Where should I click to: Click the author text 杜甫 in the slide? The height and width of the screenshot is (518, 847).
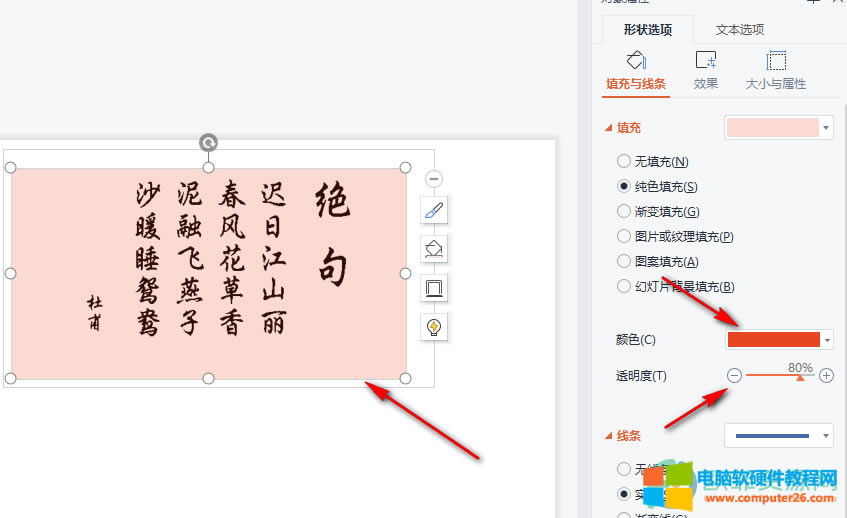[x=95, y=312]
